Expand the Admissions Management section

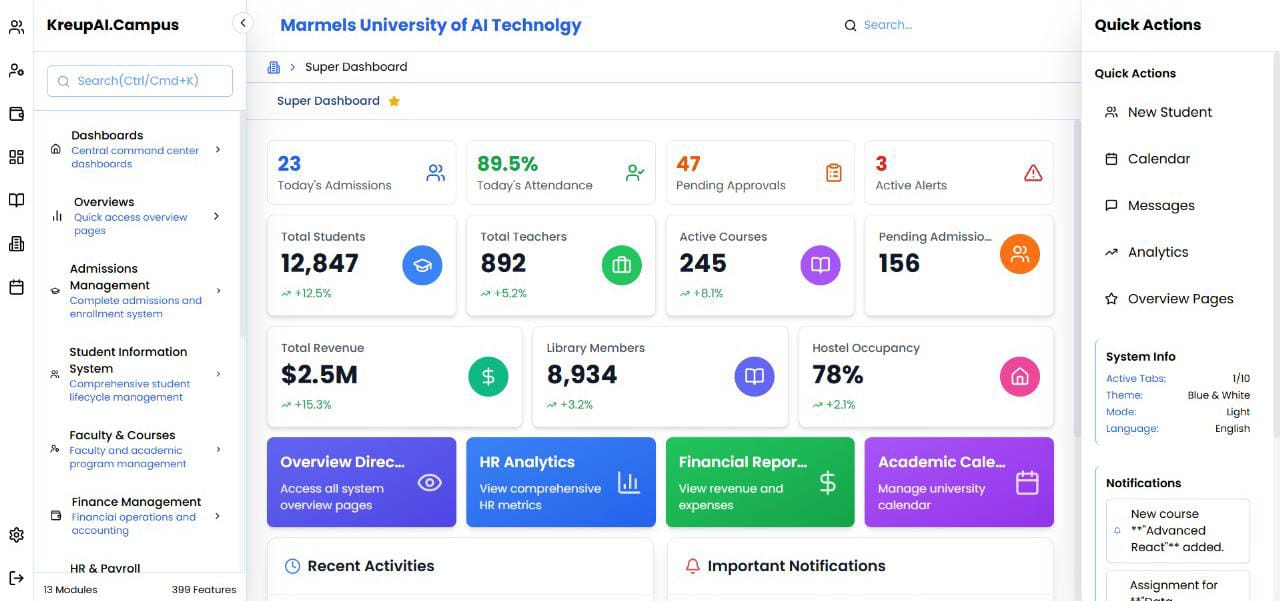pyautogui.click(x=135, y=290)
